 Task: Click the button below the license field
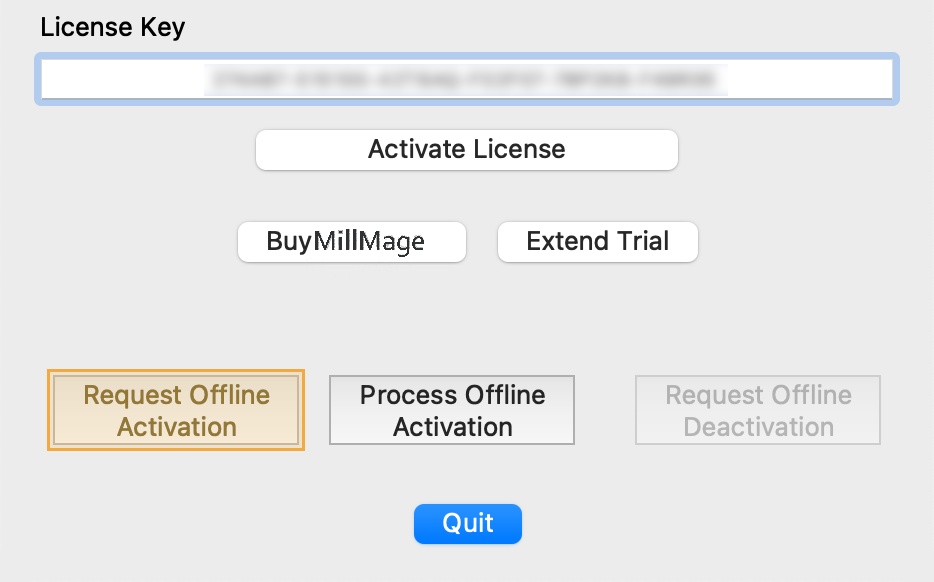coord(467,150)
